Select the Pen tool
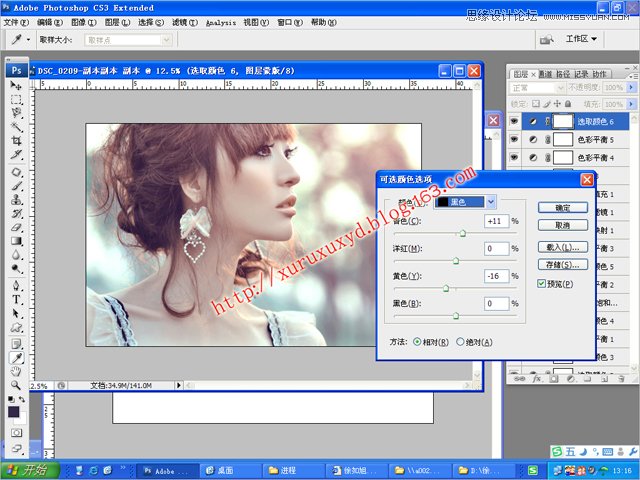Viewport: 640px width, 480px height. coord(16,285)
